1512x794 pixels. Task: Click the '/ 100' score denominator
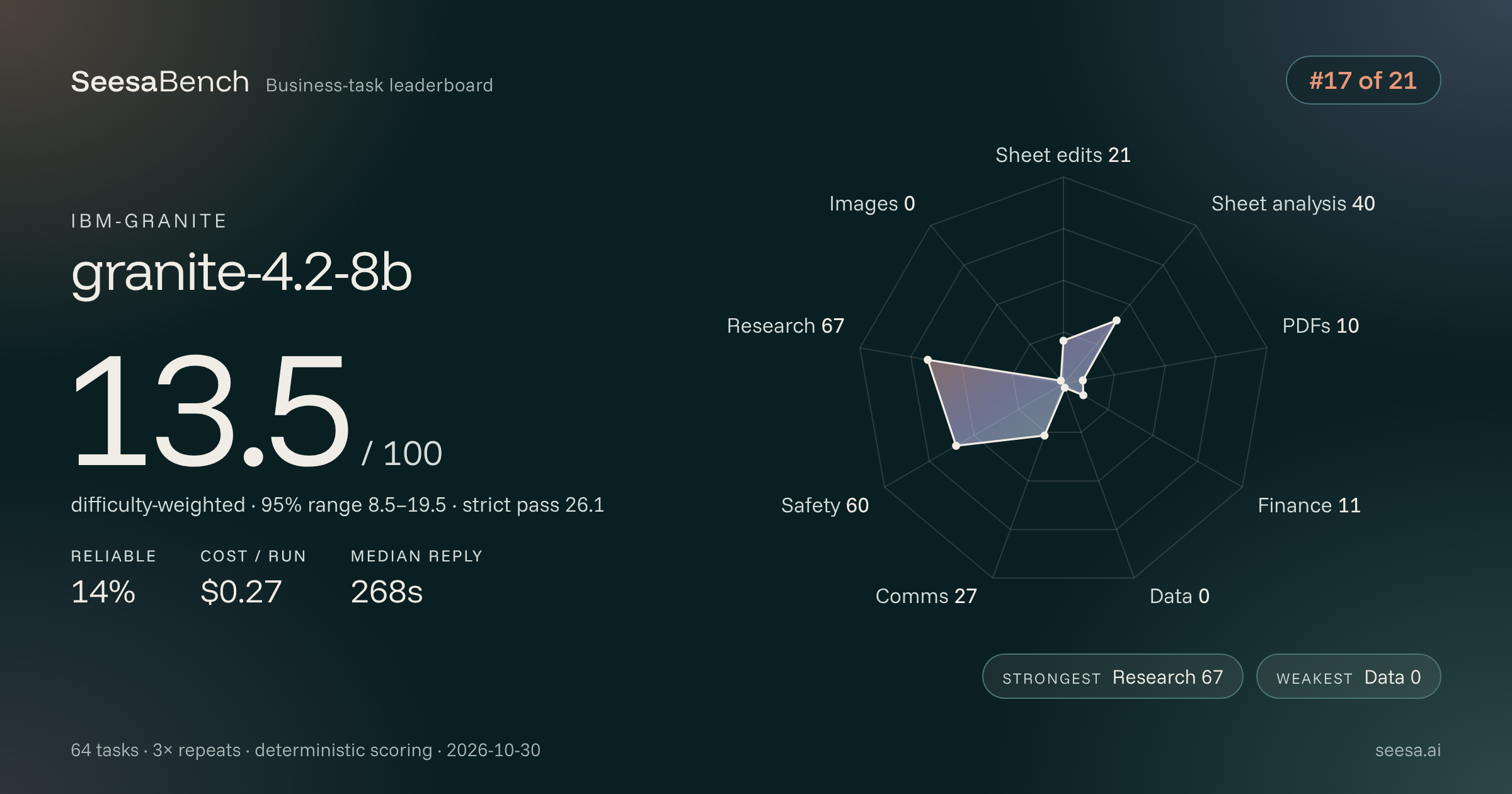pyautogui.click(x=402, y=453)
